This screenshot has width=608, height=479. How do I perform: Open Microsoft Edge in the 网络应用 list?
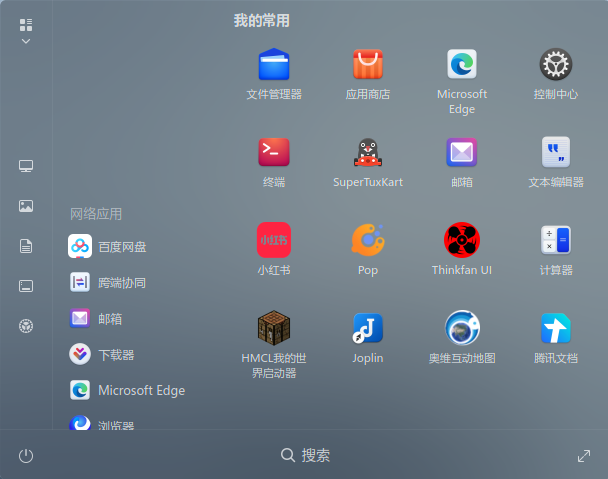[127, 390]
